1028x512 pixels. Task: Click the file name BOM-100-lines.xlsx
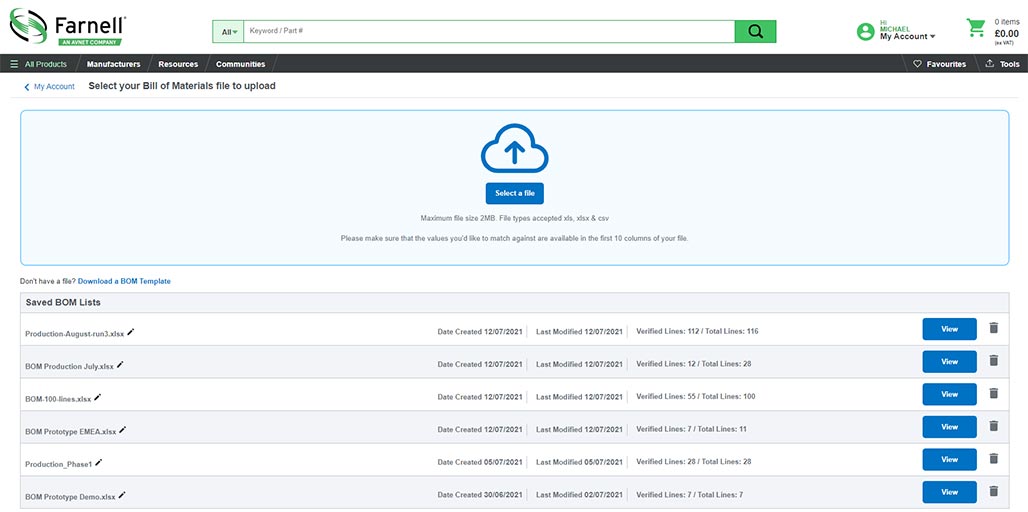(58, 399)
